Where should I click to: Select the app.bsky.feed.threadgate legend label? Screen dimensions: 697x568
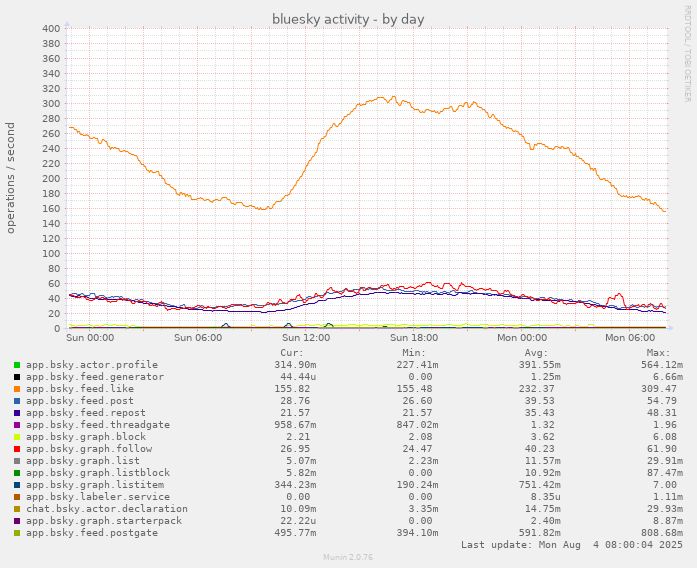click(x=98, y=425)
